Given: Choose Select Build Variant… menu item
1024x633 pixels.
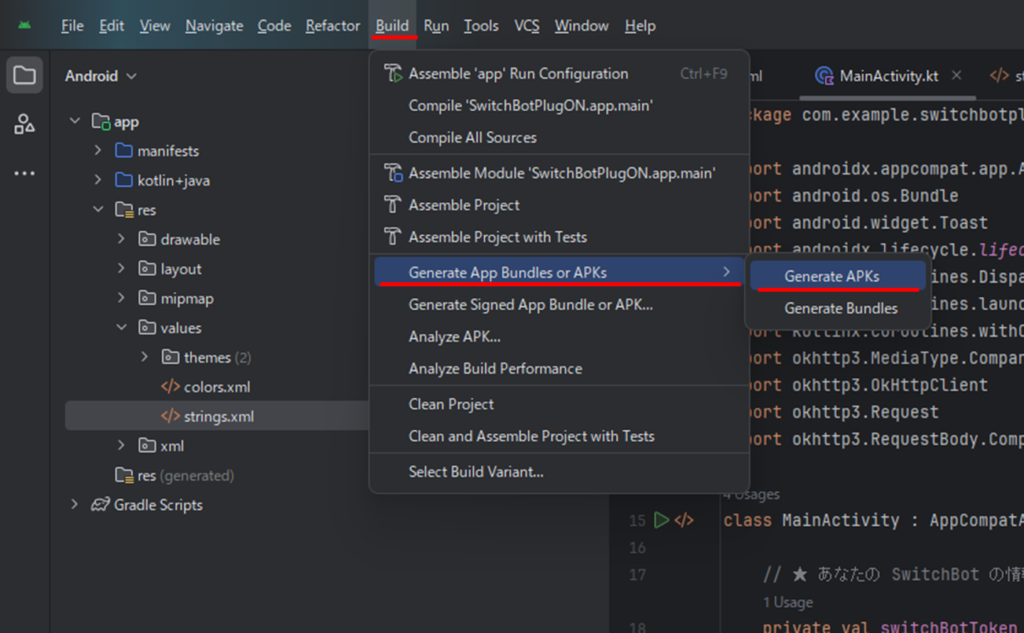Looking at the screenshot, I should point(476,471).
